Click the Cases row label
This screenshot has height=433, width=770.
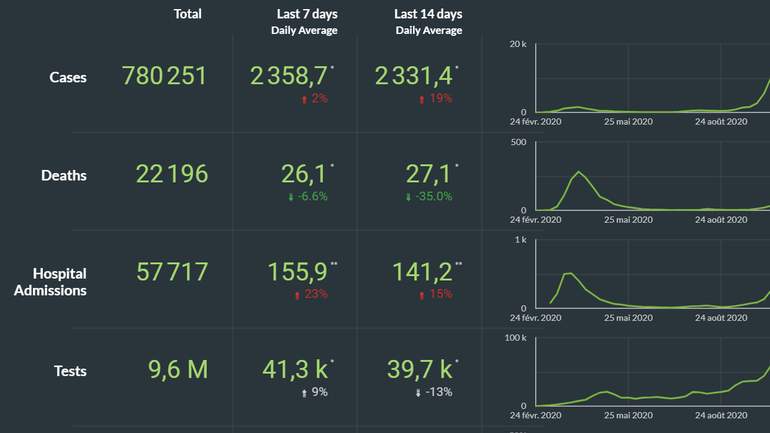(68, 77)
